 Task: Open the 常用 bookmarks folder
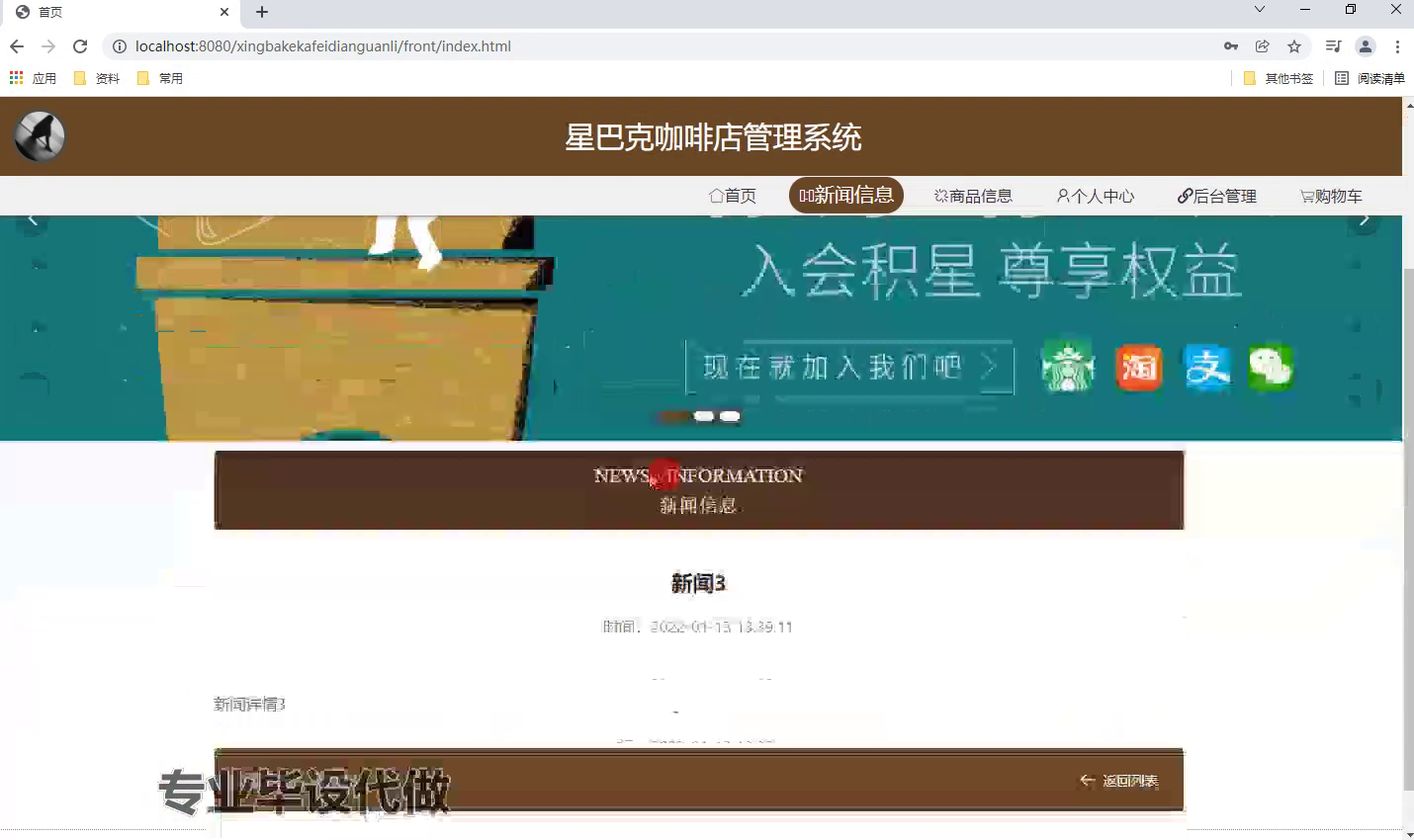coord(160,78)
